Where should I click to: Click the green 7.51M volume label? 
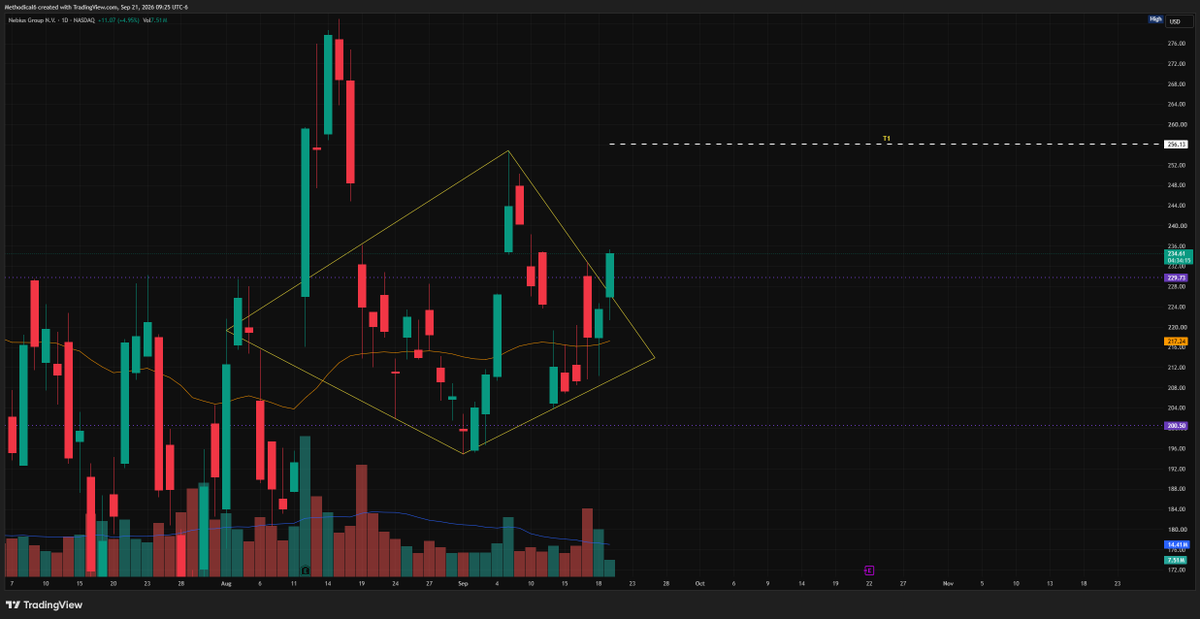point(1176,560)
